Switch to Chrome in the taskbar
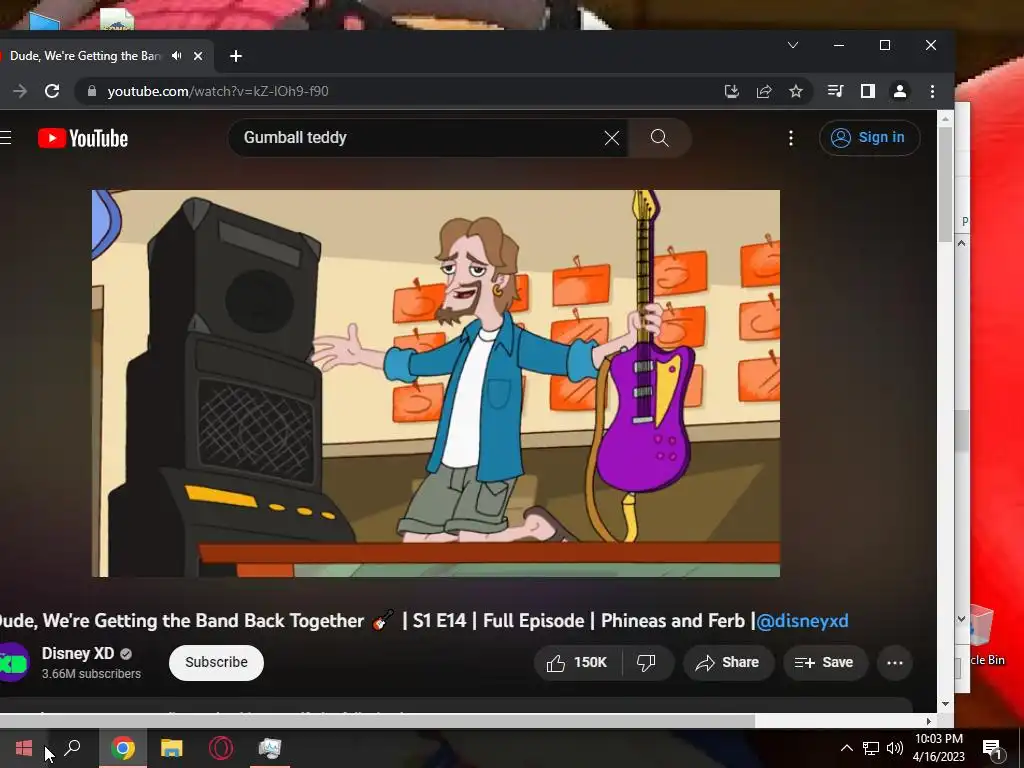Viewport: 1024px width, 768px height. tap(123, 748)
